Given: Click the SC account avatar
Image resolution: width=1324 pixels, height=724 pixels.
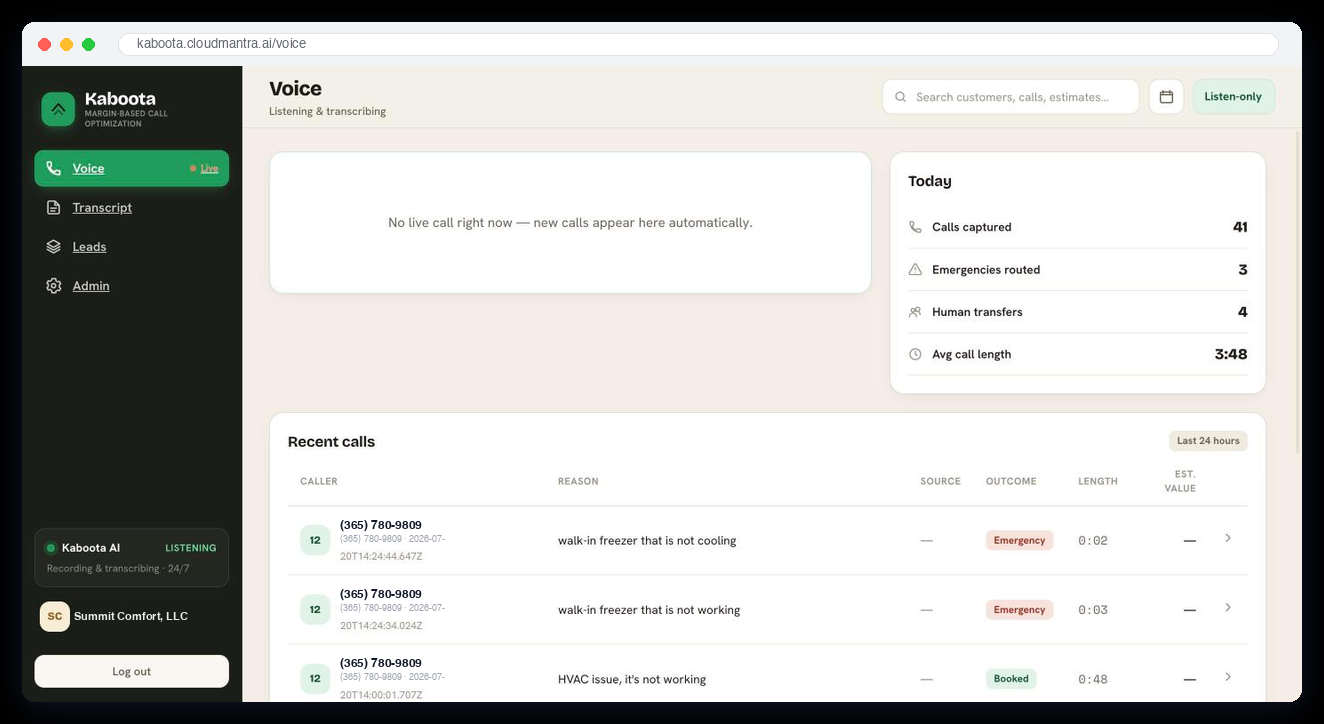Looking at the screenshot, I should click(x=55, y=616).
